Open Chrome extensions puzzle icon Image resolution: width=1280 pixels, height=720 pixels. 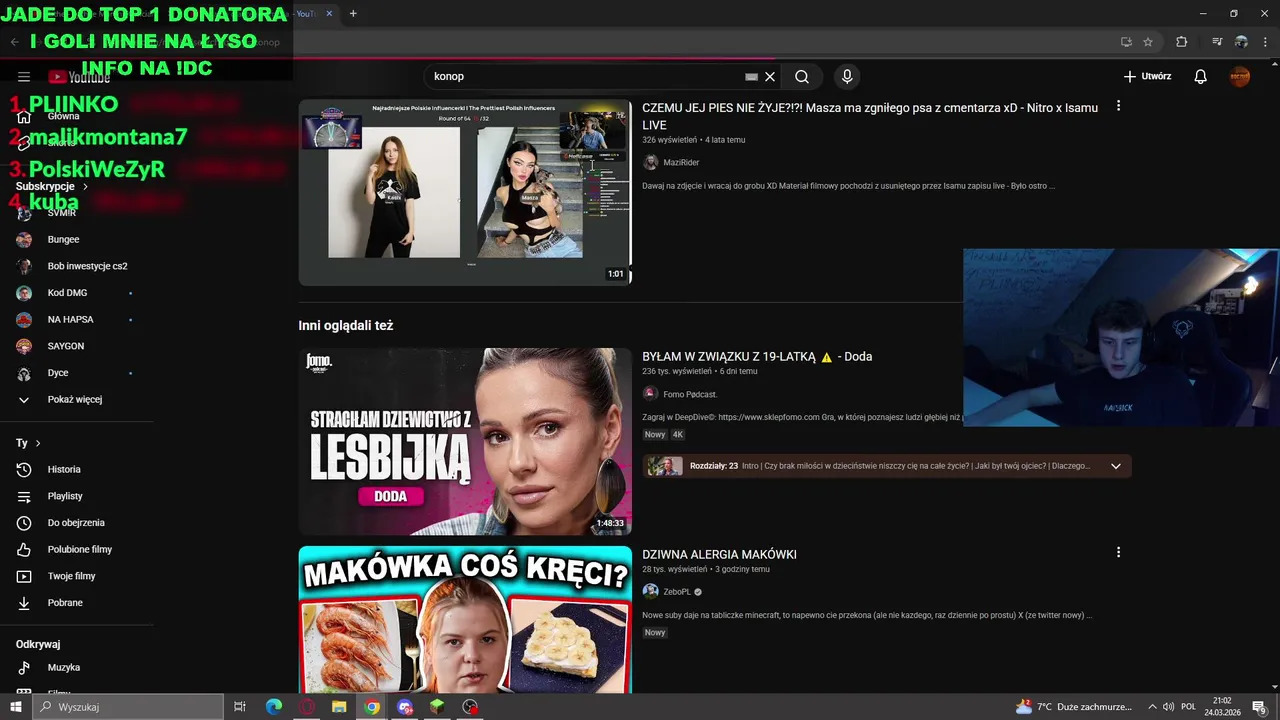click(1181, 42)
